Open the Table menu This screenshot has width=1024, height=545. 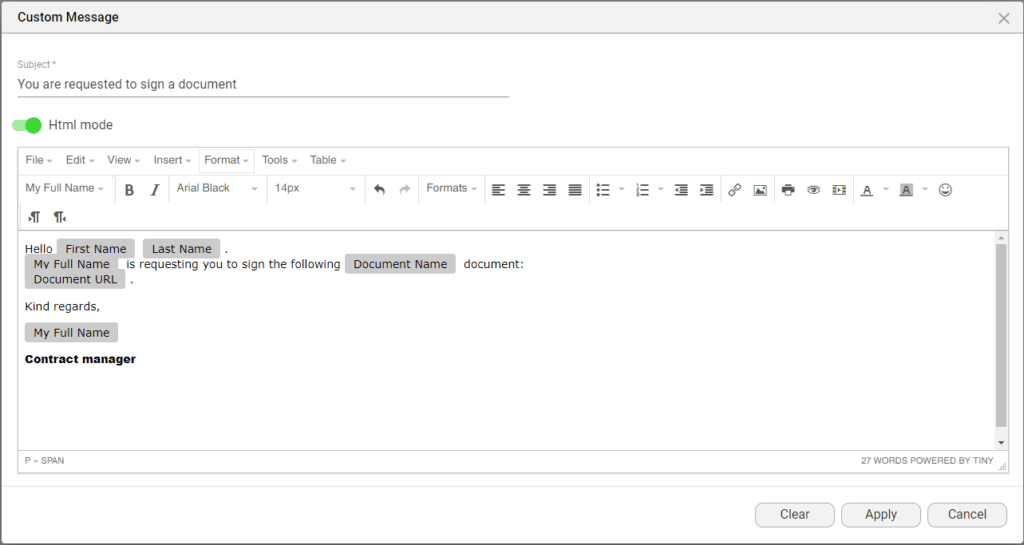pos(327,160)
